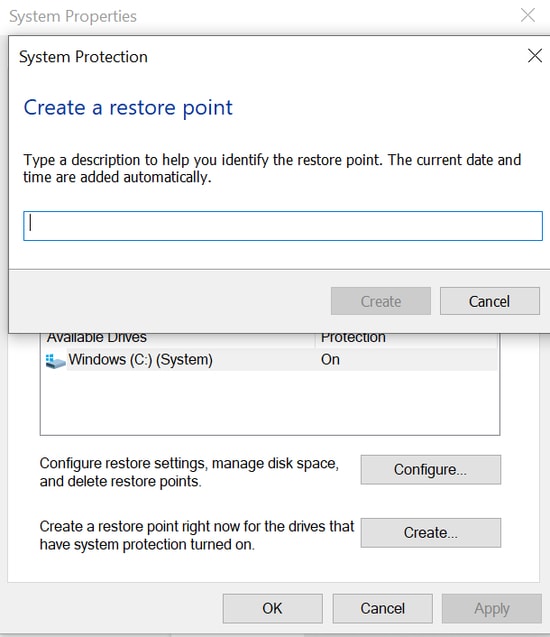Click the Create... restore point button
Image resolution: width=550 pixels, height=637 pixels.
tap(431, 533)
